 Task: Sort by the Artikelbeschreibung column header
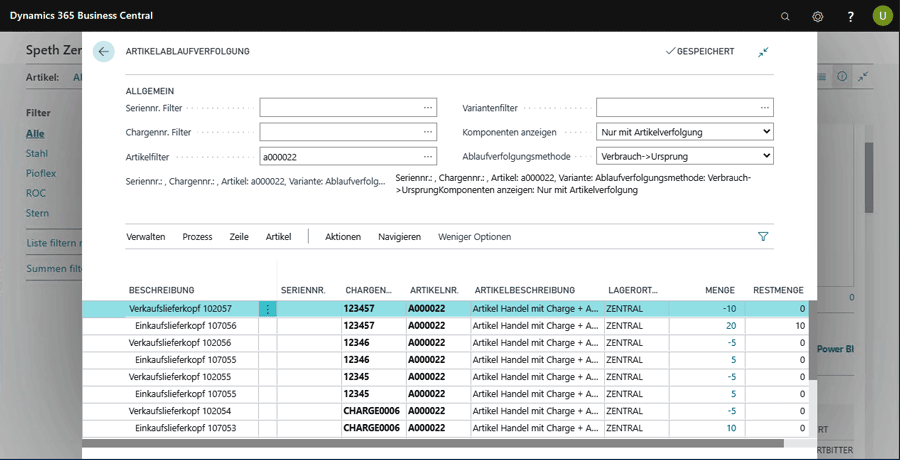[x=525, y=290]
